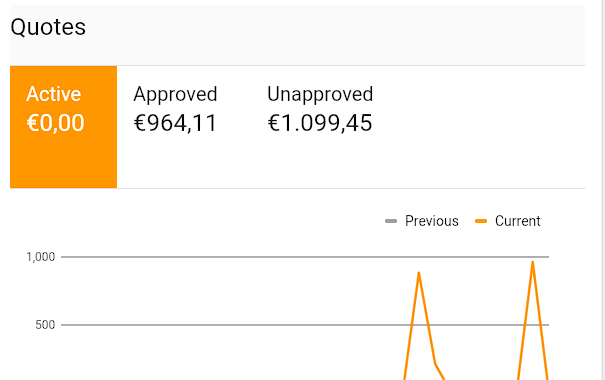Select the first orange peak on the chart
This screenshot has width=605, height=380.
tap(419, 273)
